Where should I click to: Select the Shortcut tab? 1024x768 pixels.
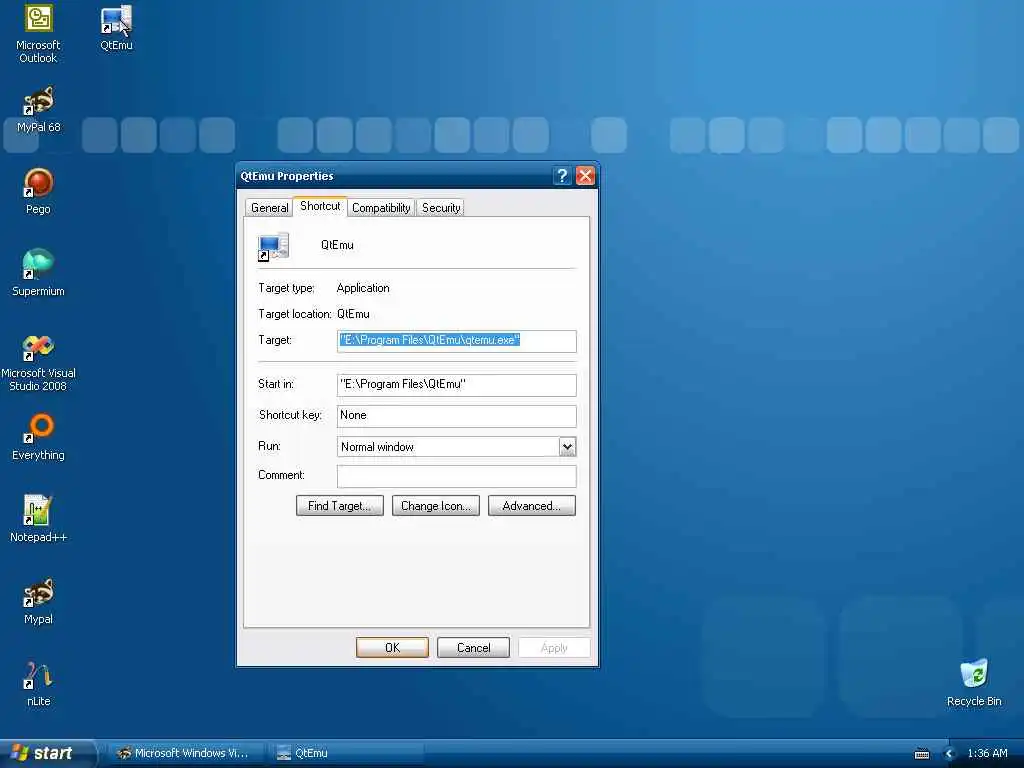pyautogui.click(x=320, y=206)
